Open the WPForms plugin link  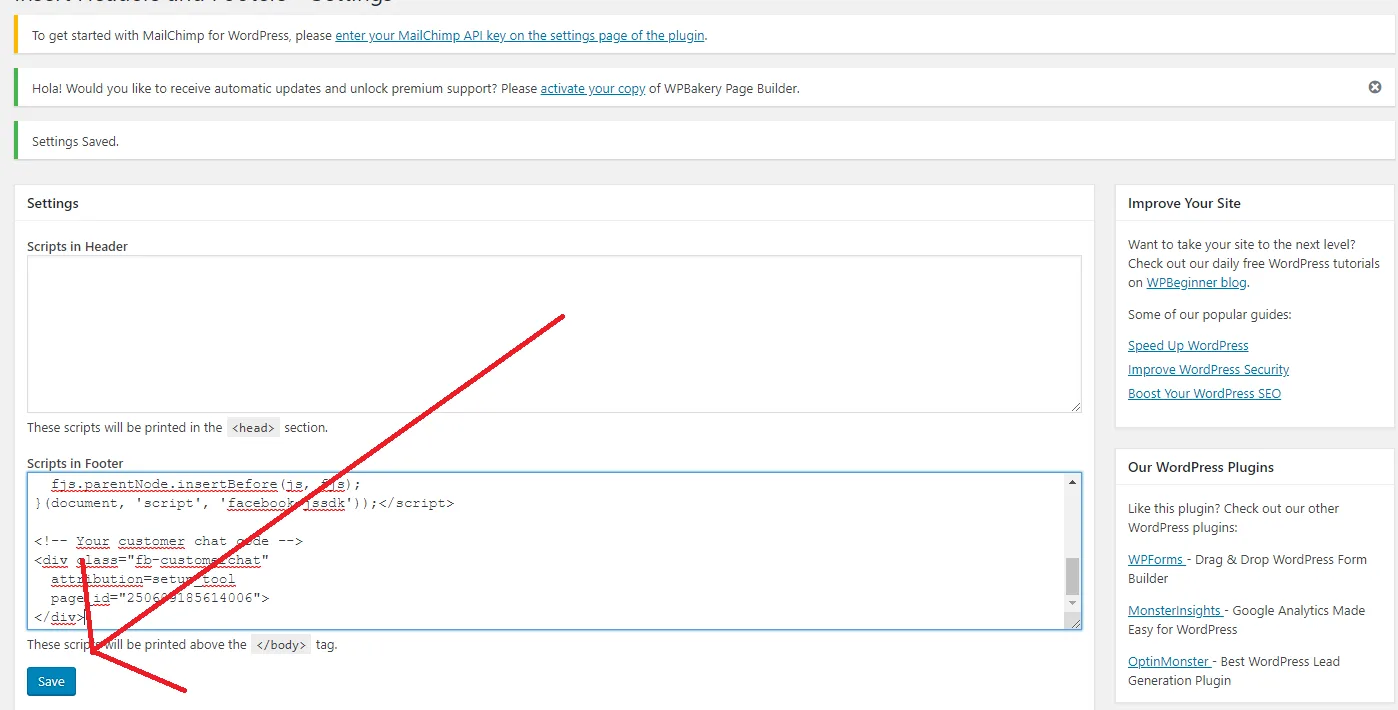[x=1157, y=559]
